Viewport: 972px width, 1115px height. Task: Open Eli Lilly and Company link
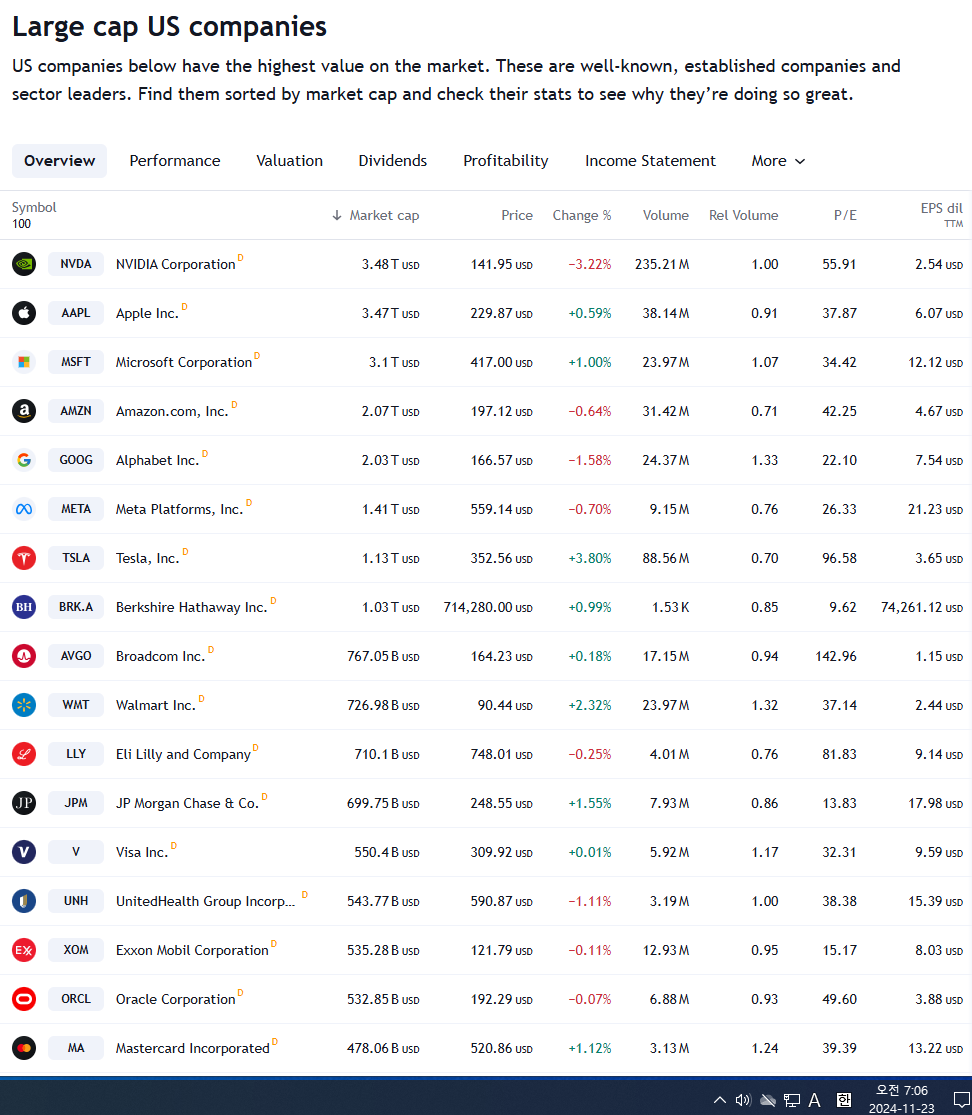(x=183, y=754)
